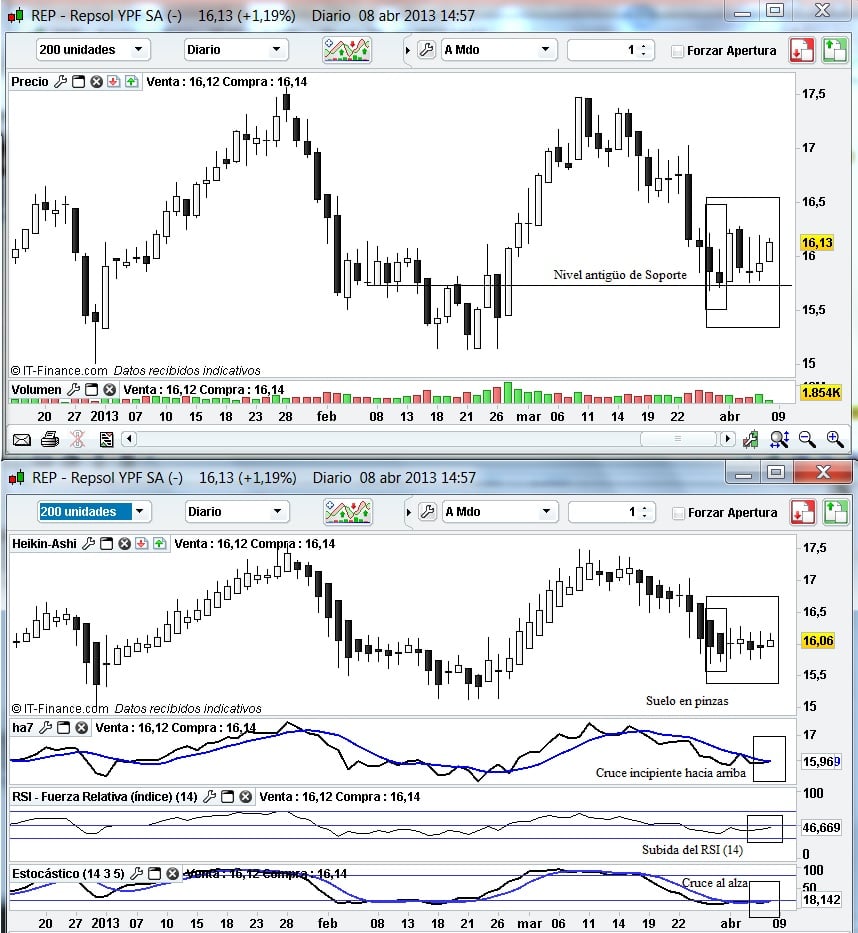Close the ha7 indicator panel

pos(82,727)
